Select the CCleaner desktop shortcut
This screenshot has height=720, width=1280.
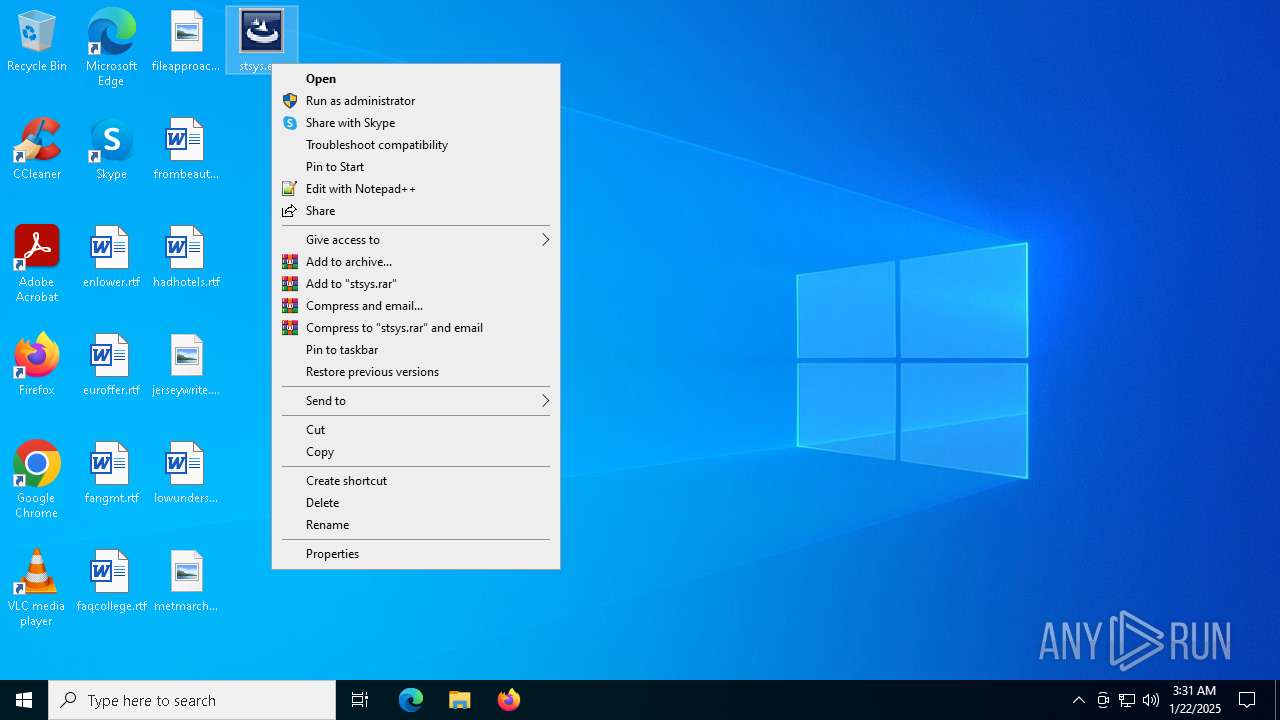pyautogui.click(x=37, y=149)
